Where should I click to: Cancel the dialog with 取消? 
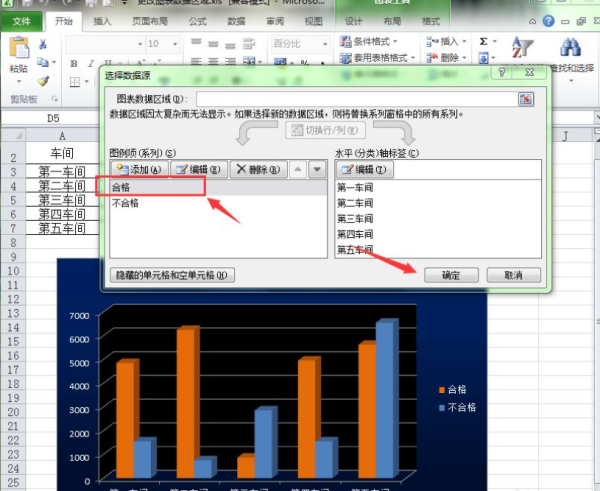tap(514, 275)
